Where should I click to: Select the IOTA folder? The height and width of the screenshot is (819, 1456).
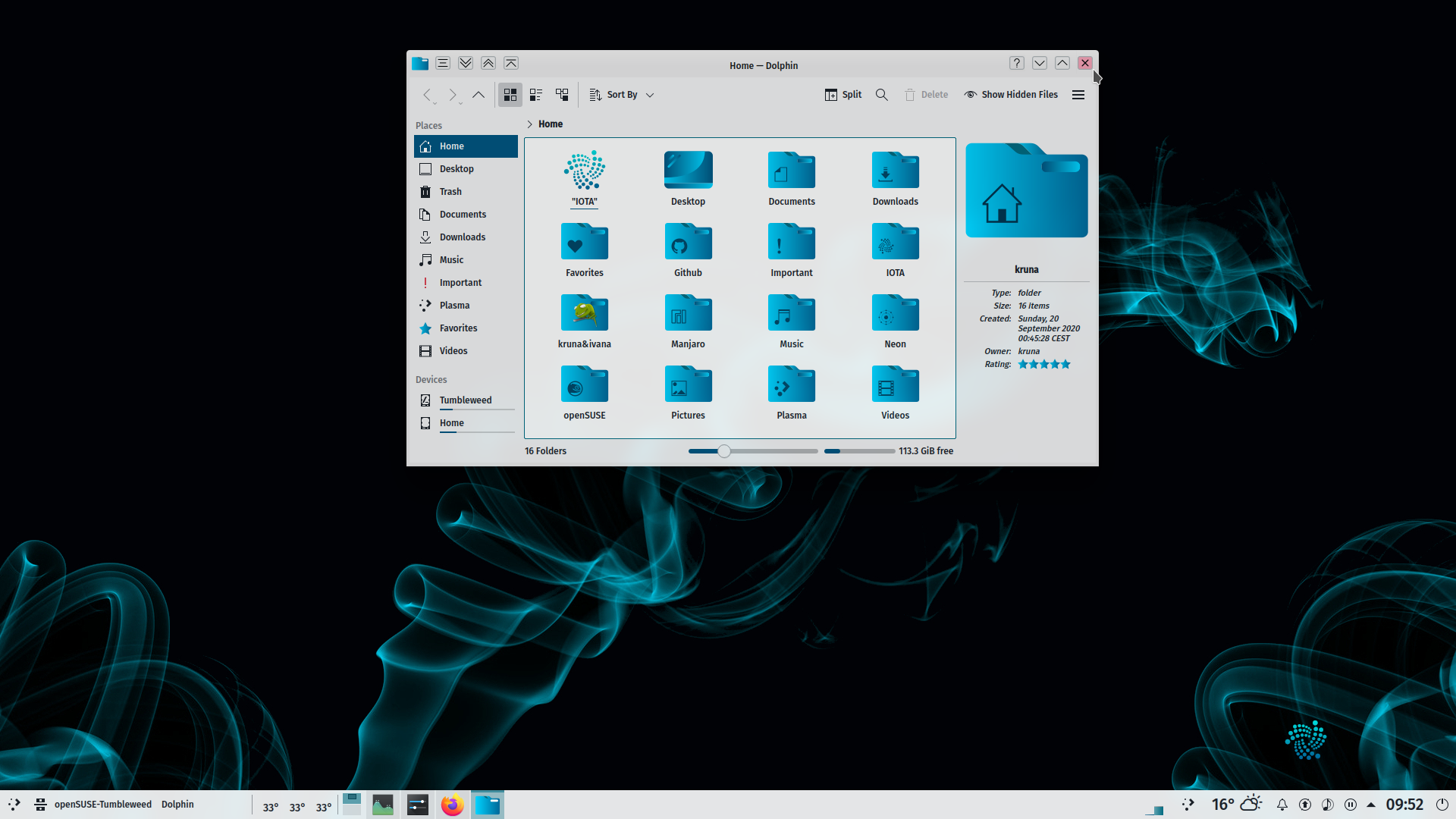click(x=896, y=249)
